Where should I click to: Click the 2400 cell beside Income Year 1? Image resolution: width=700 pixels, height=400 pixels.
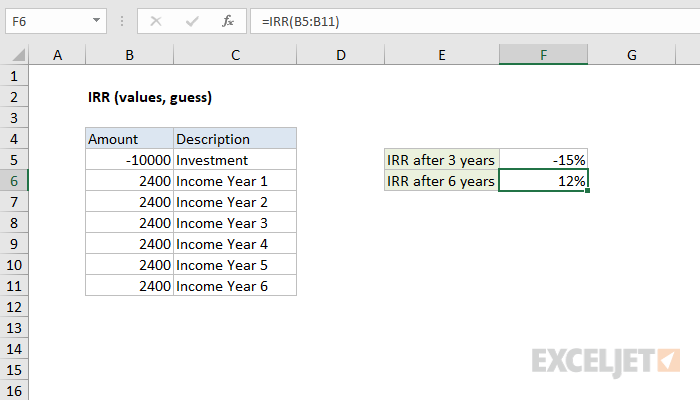tap(129, 181)
